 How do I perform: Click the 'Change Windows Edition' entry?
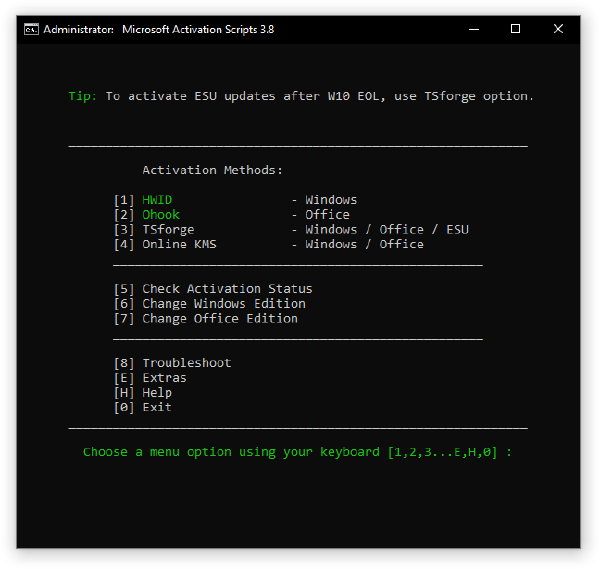[x=224, y=304]
